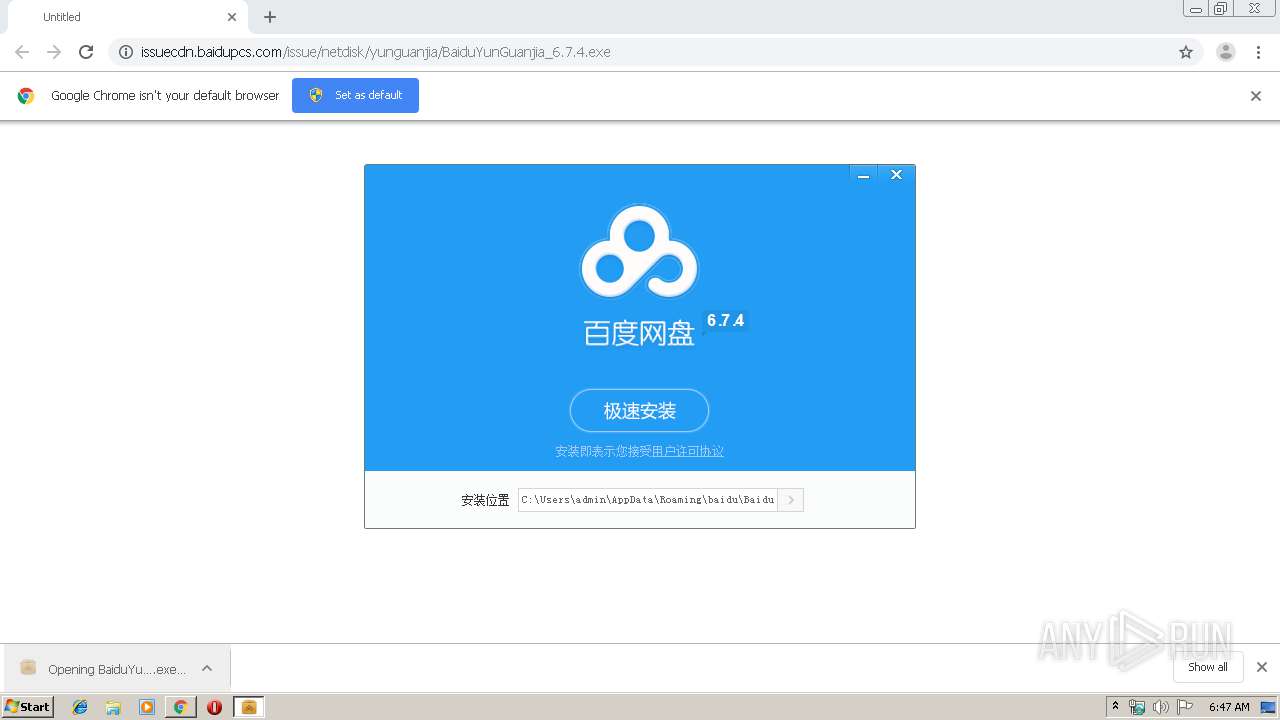
Task: Click the address bar URL
Action: click(x=376, y=52)
